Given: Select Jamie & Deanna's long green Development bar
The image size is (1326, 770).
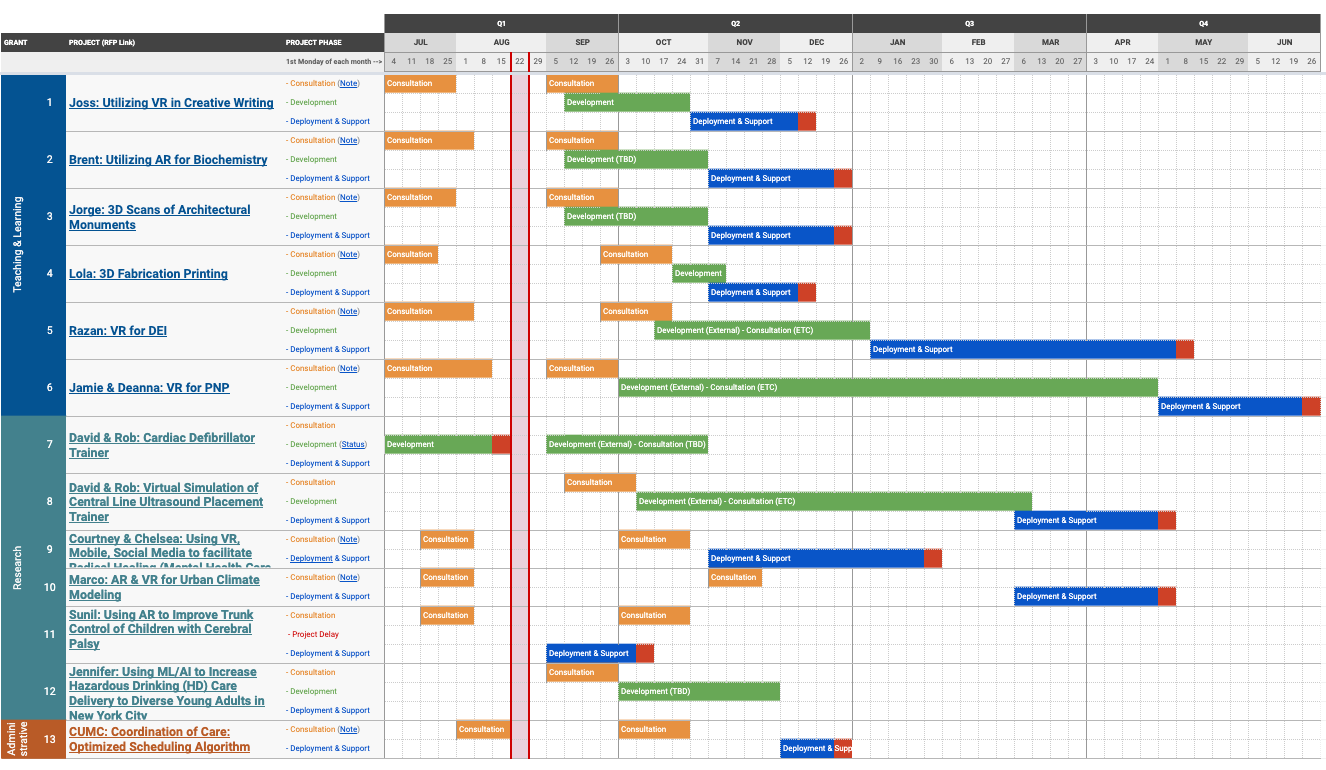Looking at the screenshot, I should tap(888, 387).
